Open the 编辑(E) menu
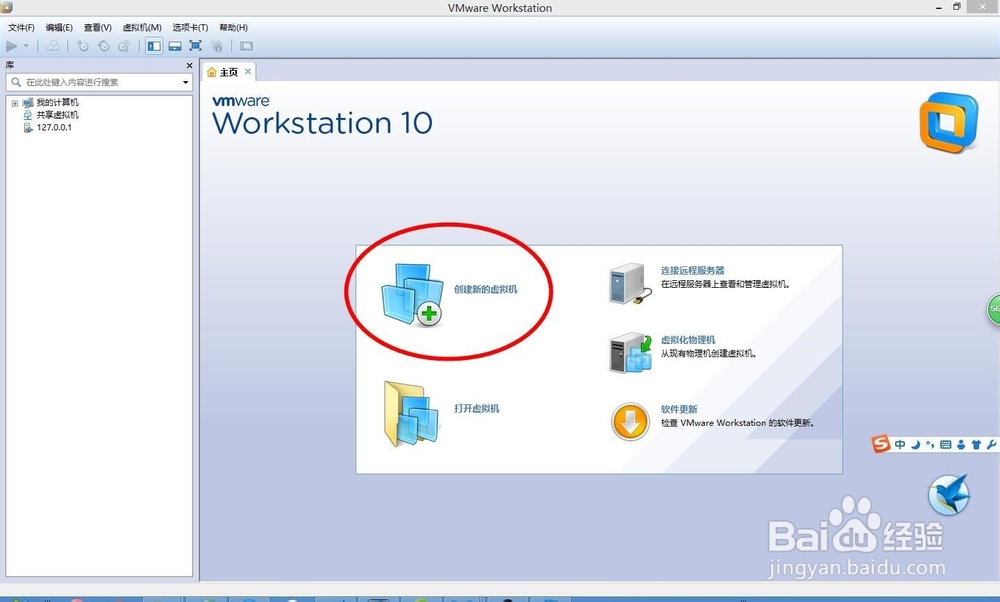 [59, 27]
